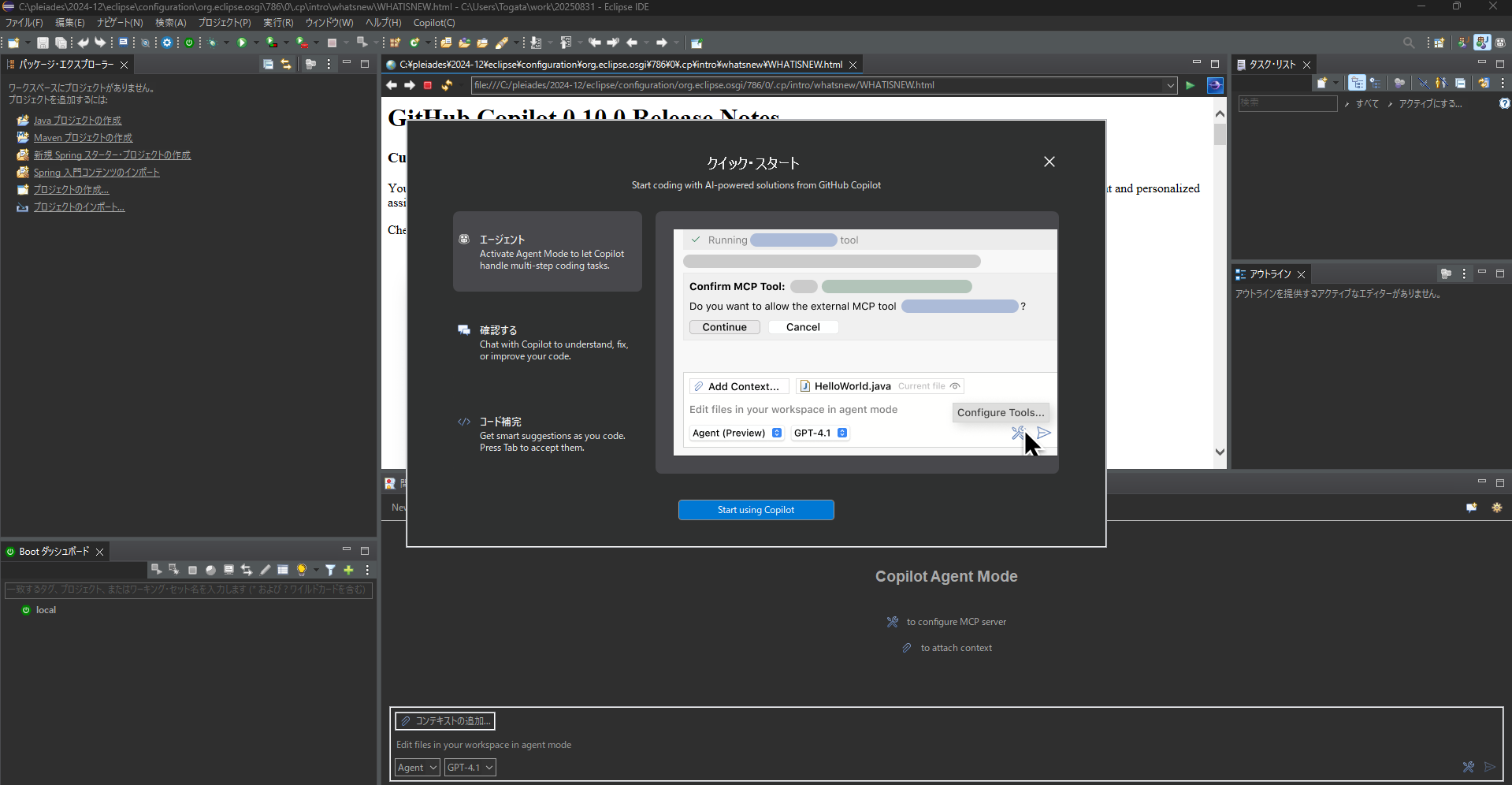
Task: Toggle categorized view in the task list
Action: click(x=1358, y=83)
